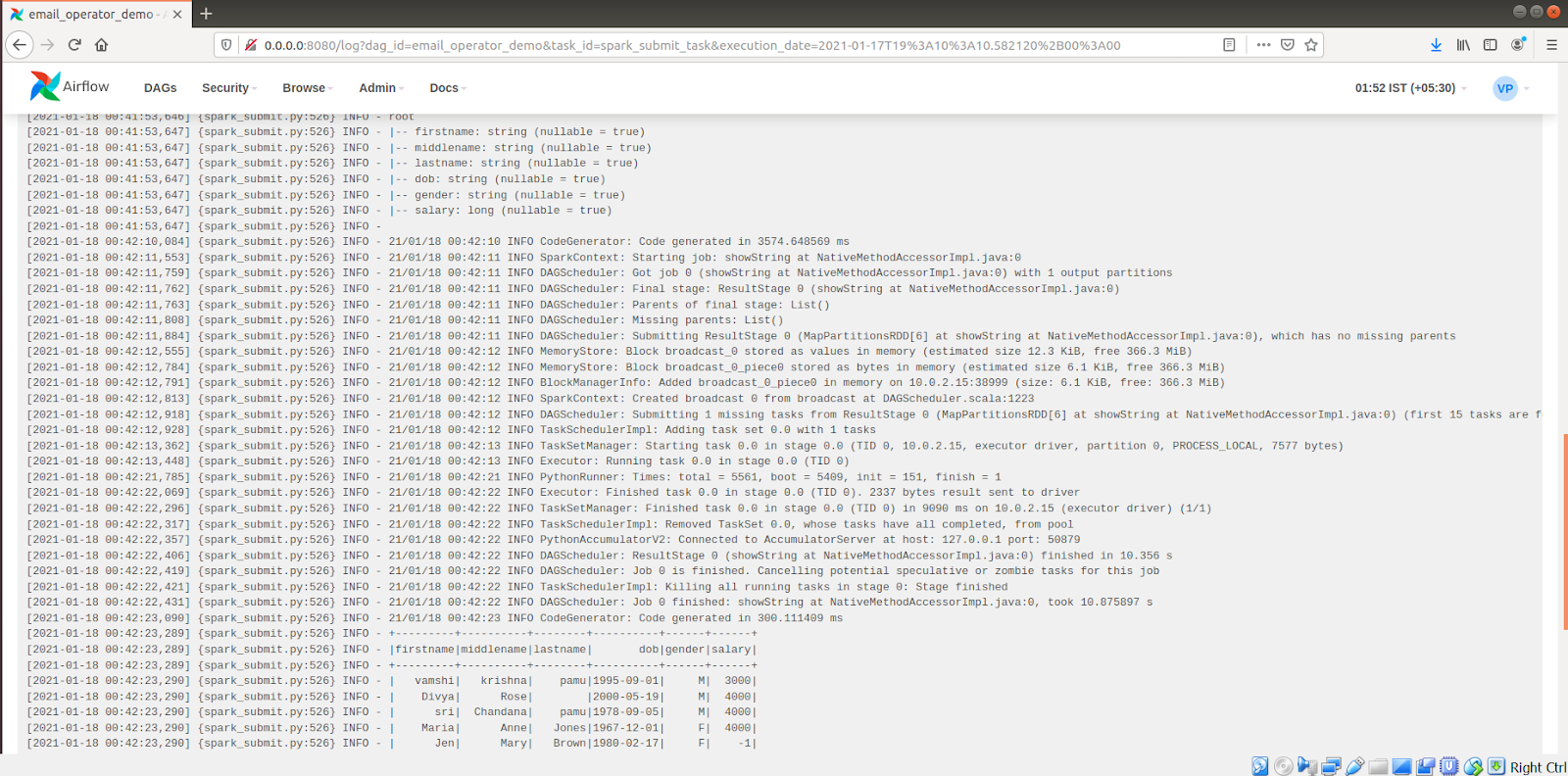Image resolution: width=1568 pixels, height=776 pixels.
Task: Click the VirtualBox hard disk indicator
Action: click(1259, 766)
